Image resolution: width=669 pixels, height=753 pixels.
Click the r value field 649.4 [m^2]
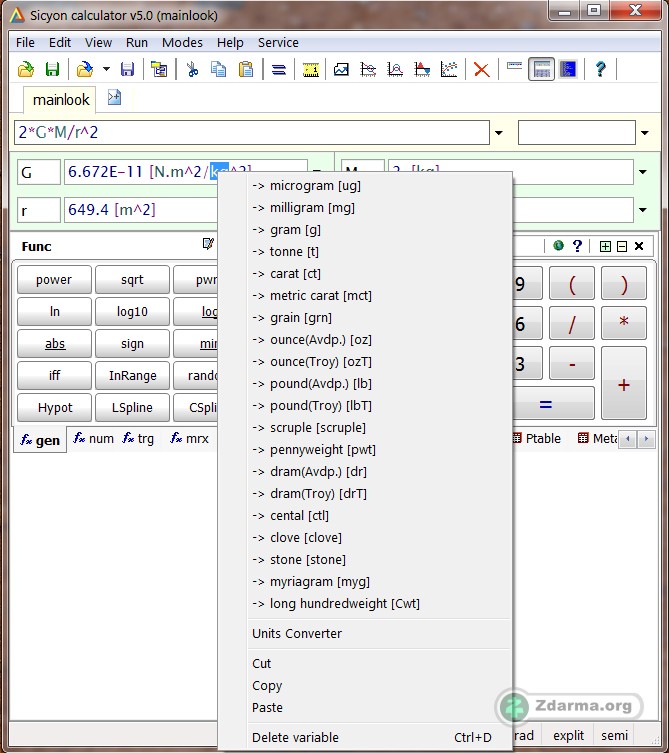tap(141, 210)
